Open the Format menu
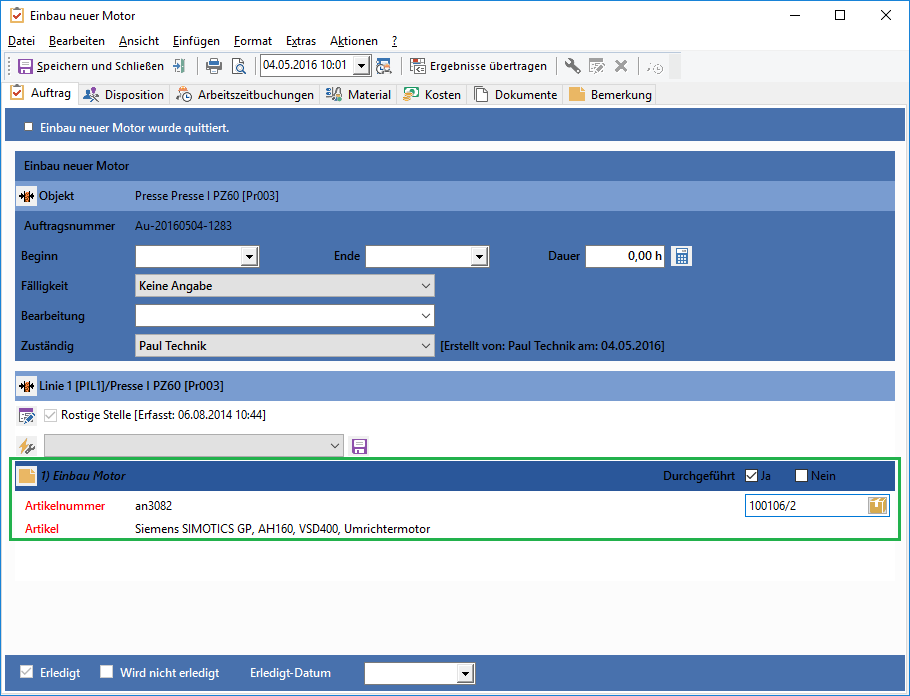The image size is (910, 696). tap(252, 41)
